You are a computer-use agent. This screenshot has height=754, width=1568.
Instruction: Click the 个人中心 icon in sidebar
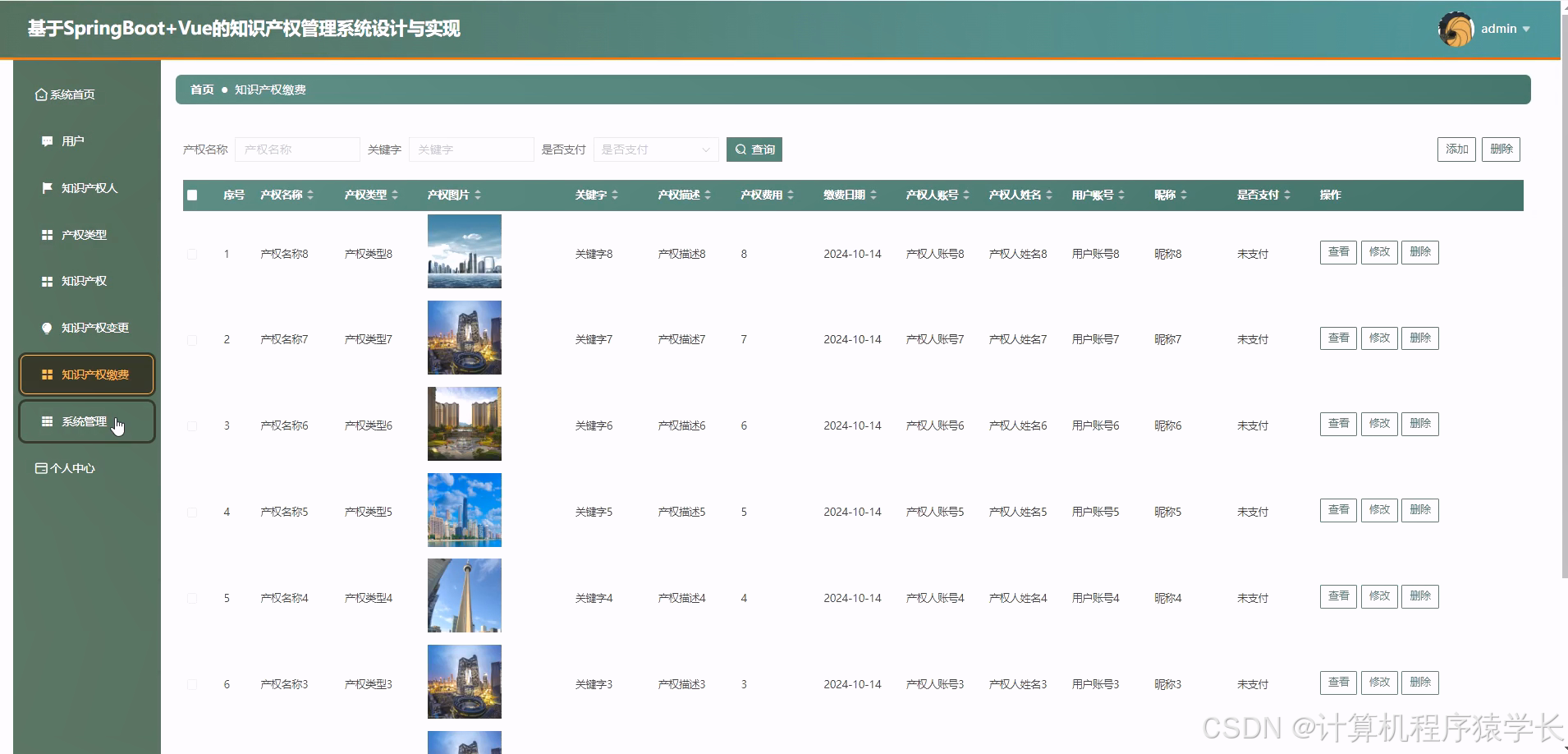coord(39,467)
